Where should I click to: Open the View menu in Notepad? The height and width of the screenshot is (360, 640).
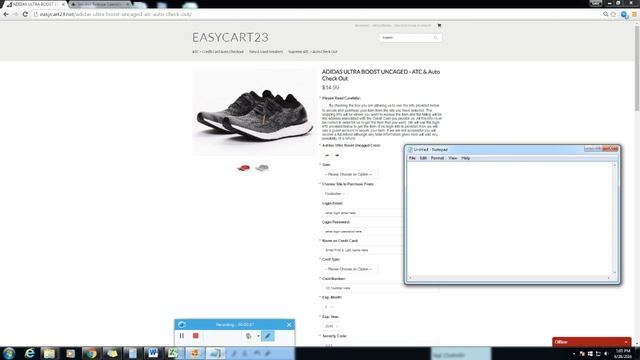pos(452,158)
